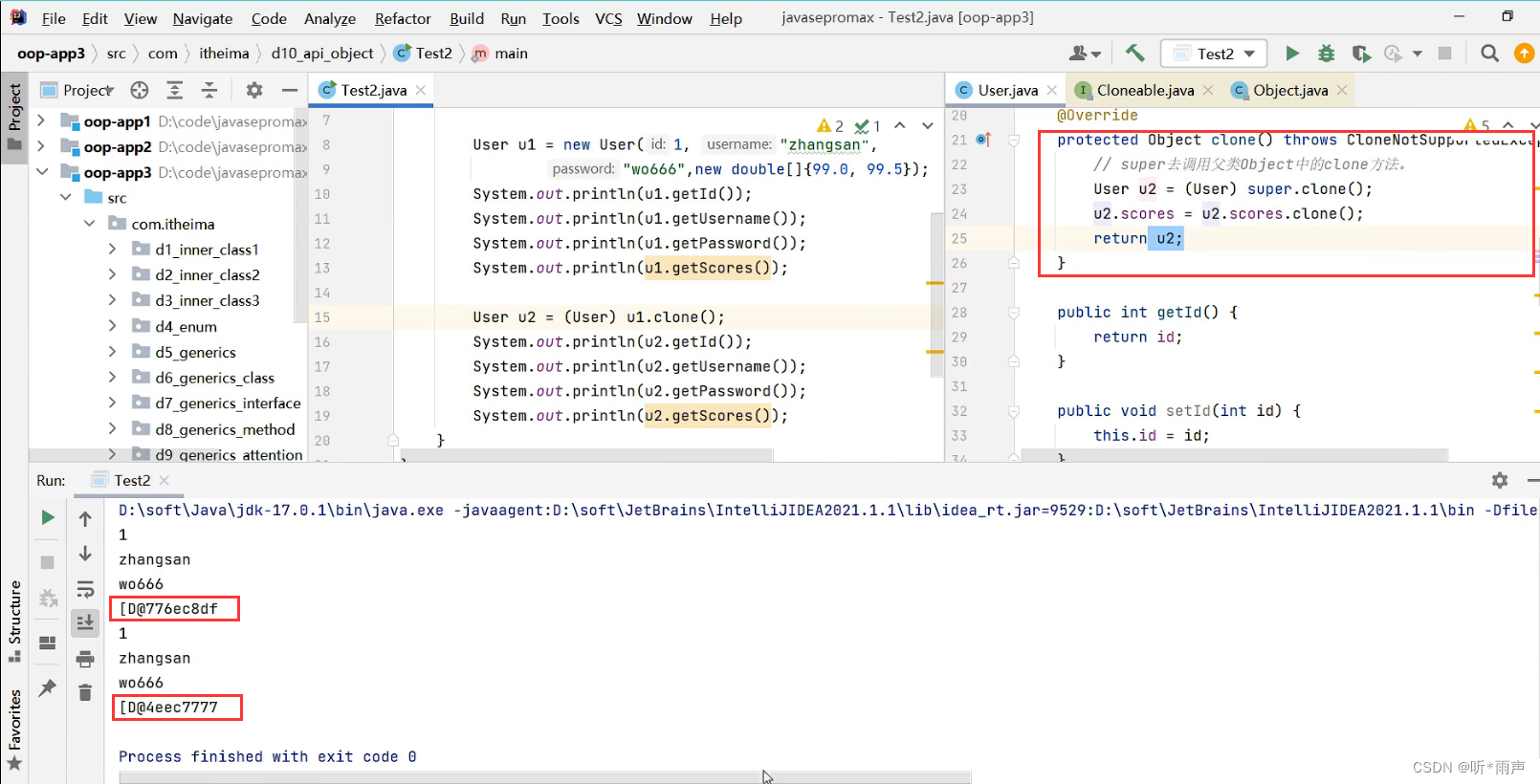Clear all console output trash icon
The height and width of the screenshot is (784, 1540).
pos(85,693)
